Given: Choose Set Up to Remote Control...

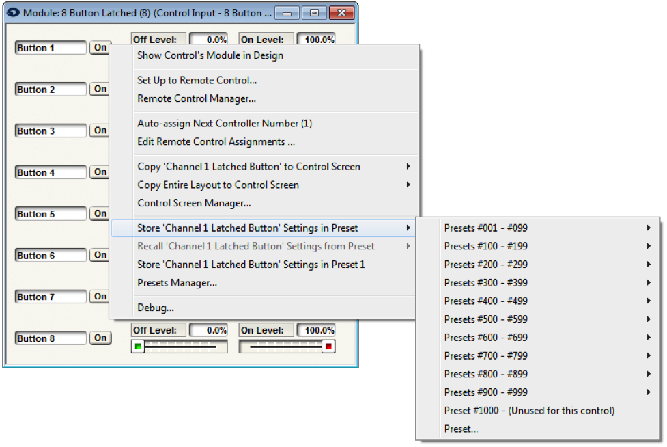Looking at the screenshot, I should coord(264,80).
